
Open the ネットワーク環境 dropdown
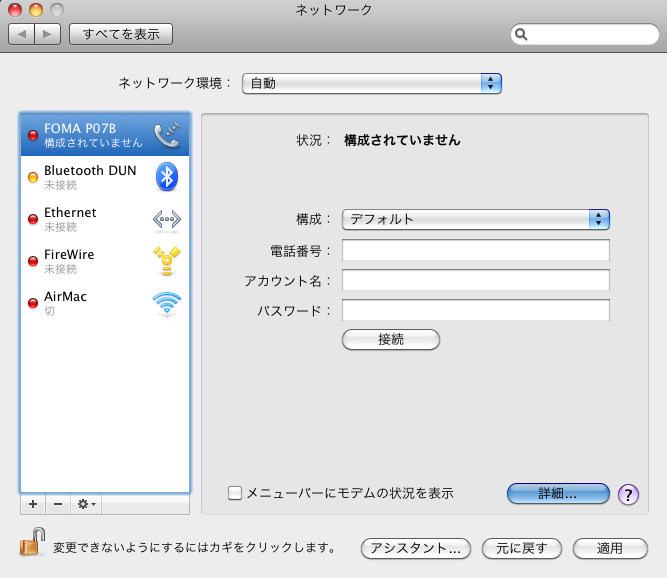pyautogui.click(x=371, y=83)
